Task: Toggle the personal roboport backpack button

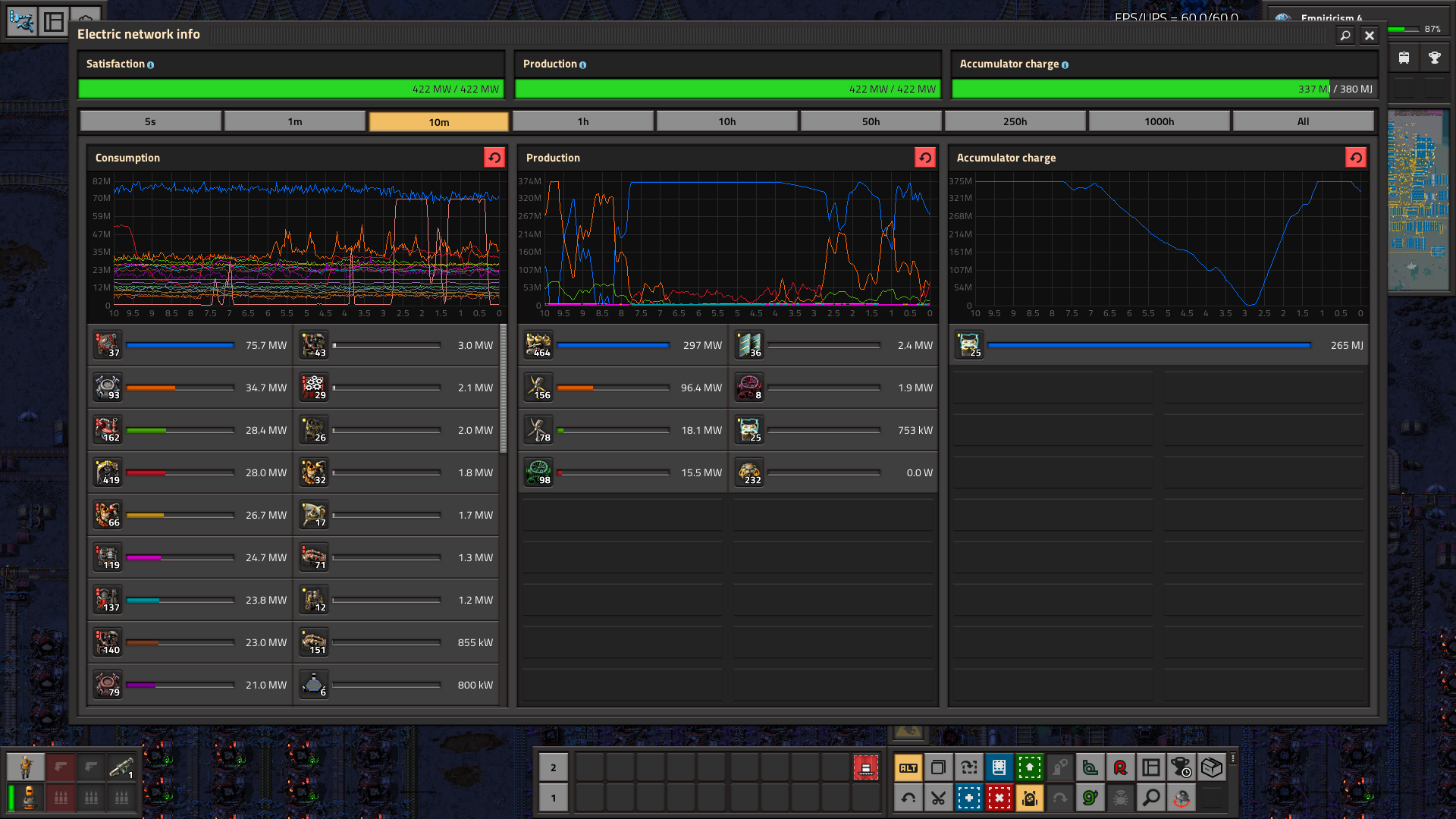Action: point(1029,798)
